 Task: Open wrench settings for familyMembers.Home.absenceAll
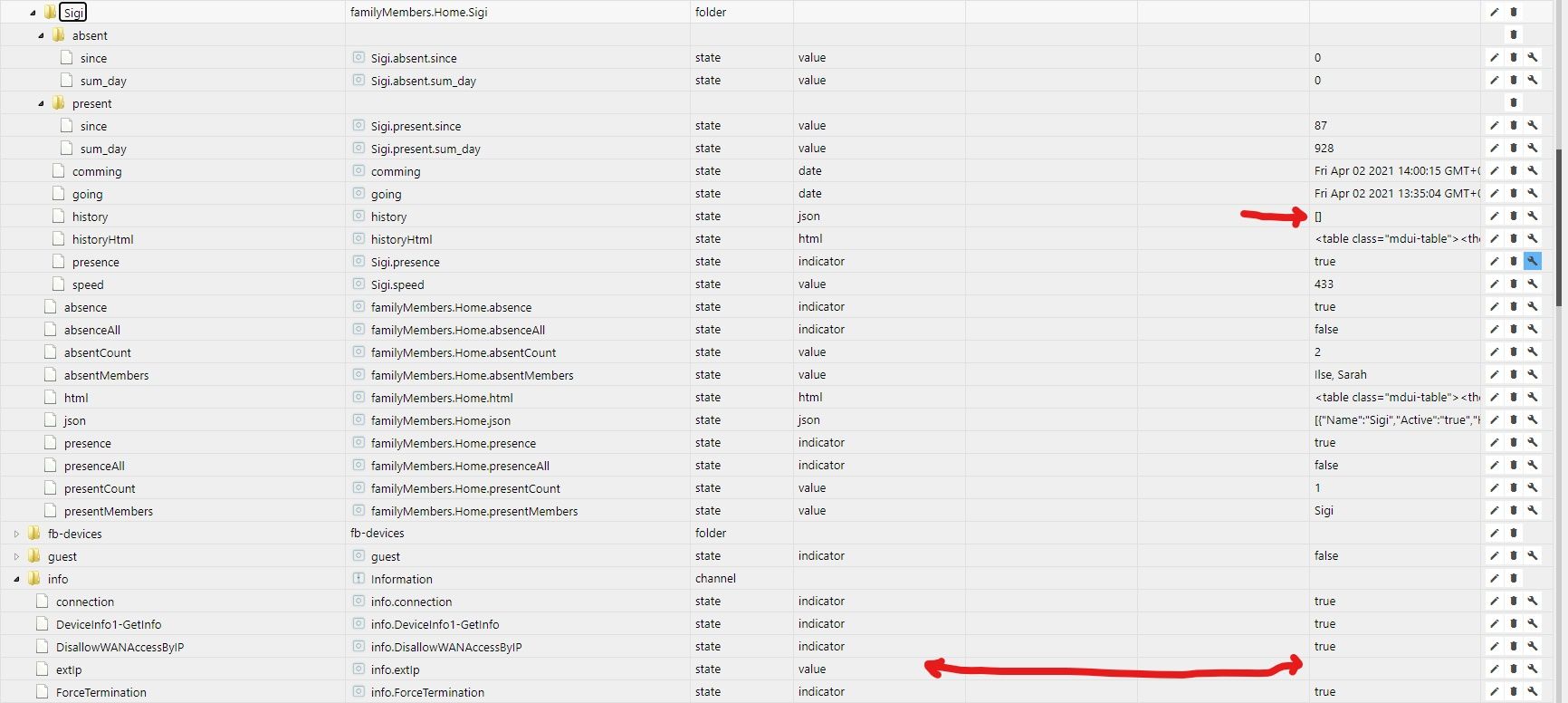point(1533,330)
